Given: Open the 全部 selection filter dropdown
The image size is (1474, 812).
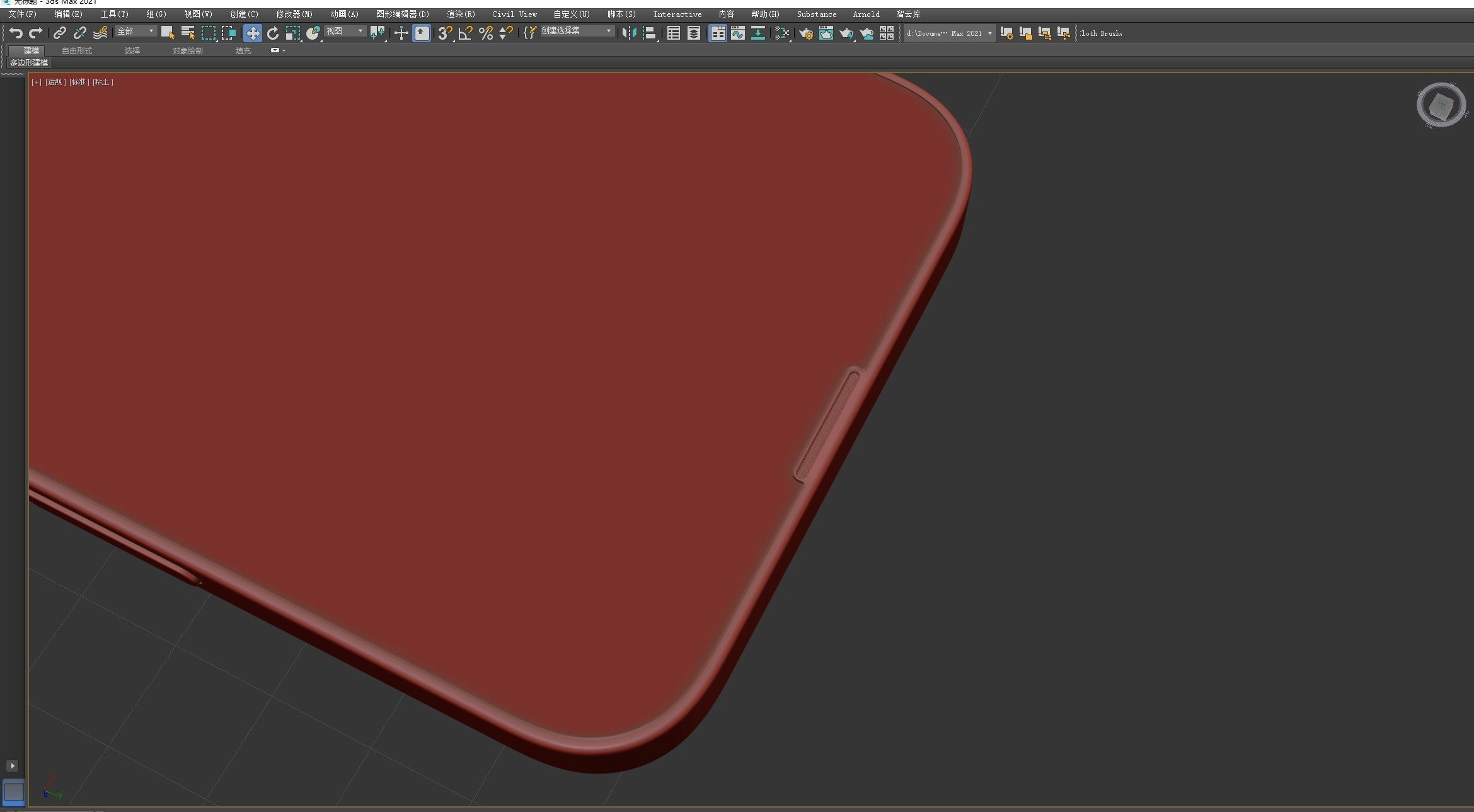Looking at the screenshot, I should tap(135, 31).
